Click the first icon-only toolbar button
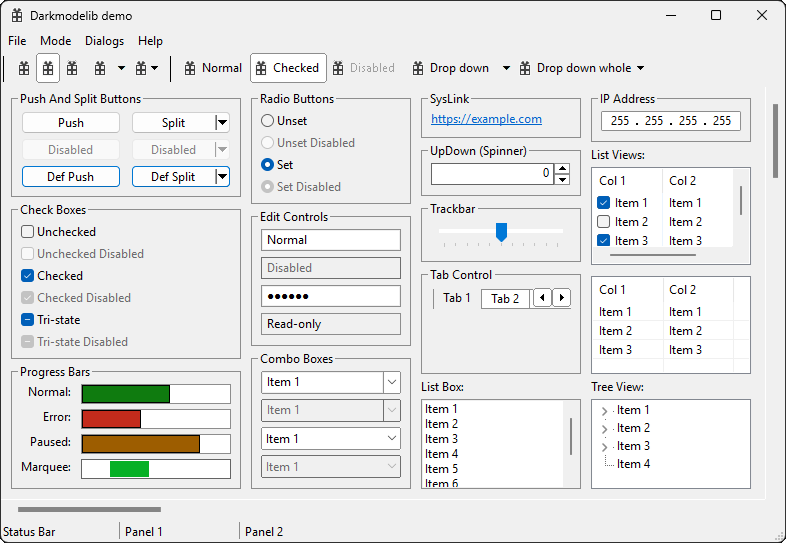 coord(24,68)
